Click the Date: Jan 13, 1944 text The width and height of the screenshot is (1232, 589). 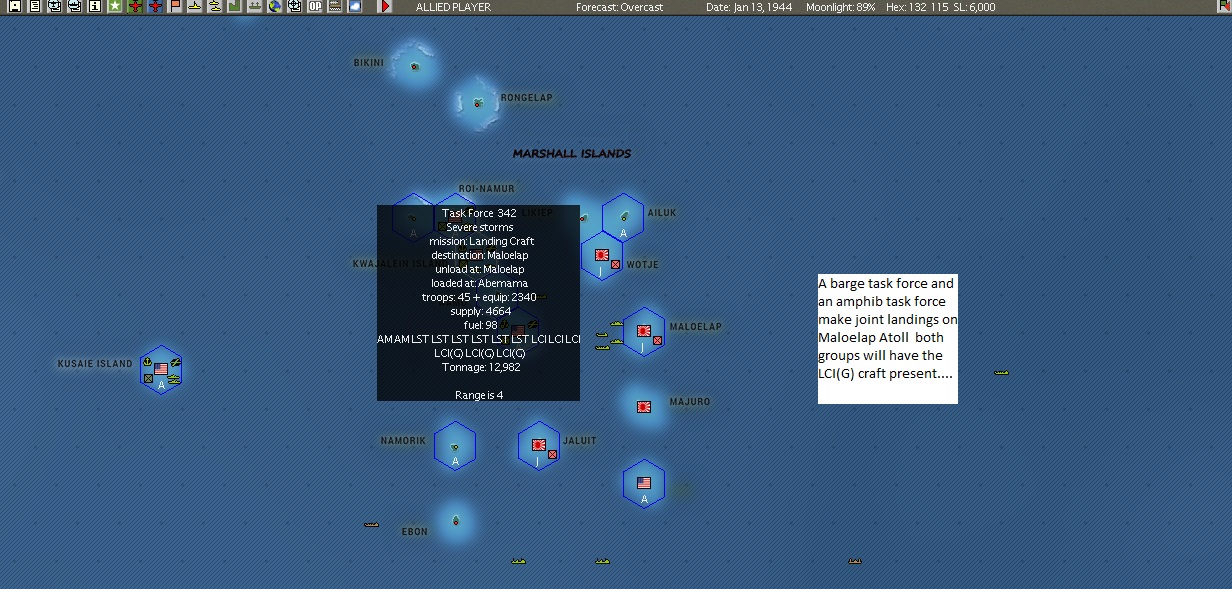[x=749, y=7]
